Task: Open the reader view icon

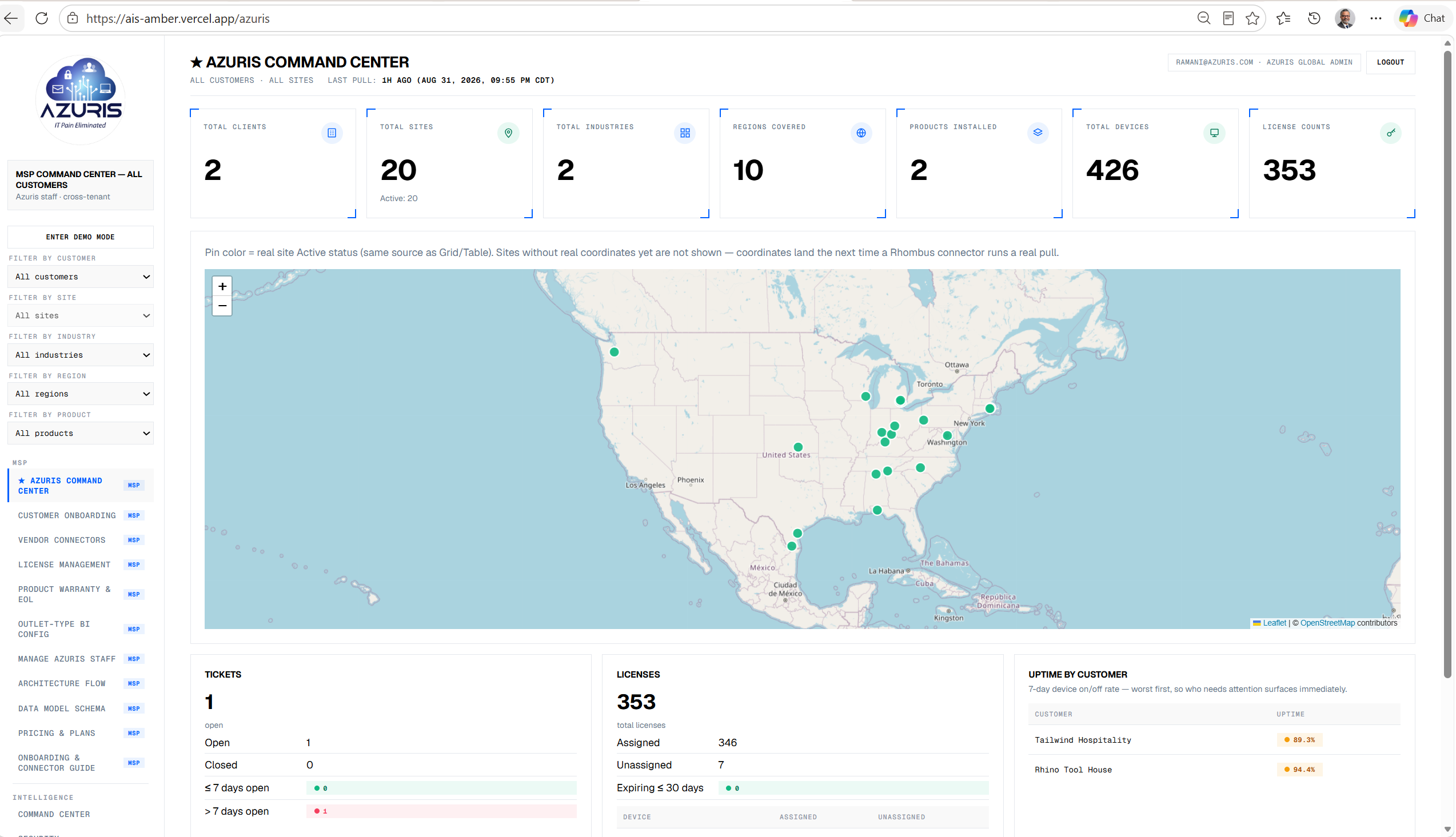Action: [x=1228, y=18]
